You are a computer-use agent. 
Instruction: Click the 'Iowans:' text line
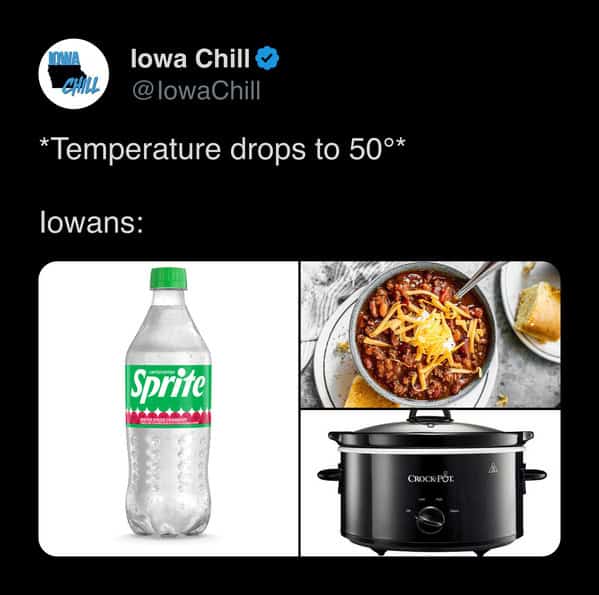pos(92,222)
